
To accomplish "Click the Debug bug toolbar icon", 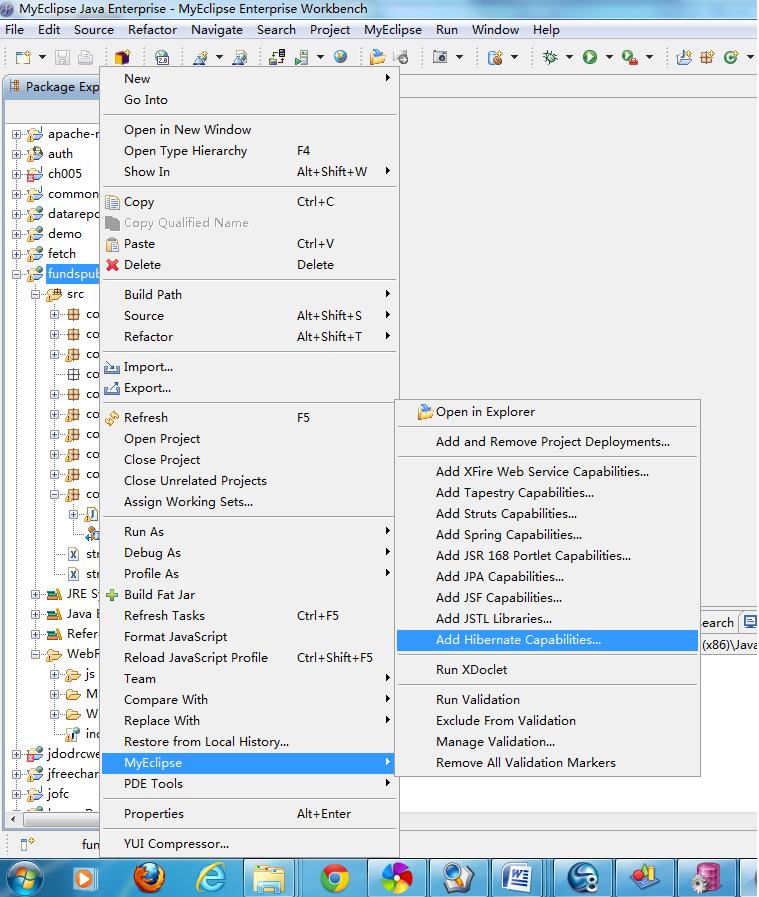I will coord(550,57).
